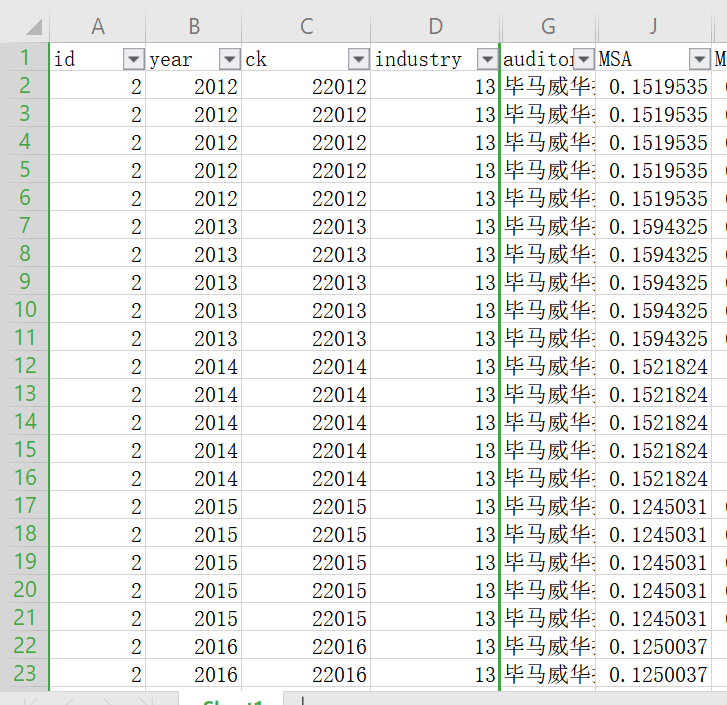
Task: Select row 1 header
Action: 25,57
